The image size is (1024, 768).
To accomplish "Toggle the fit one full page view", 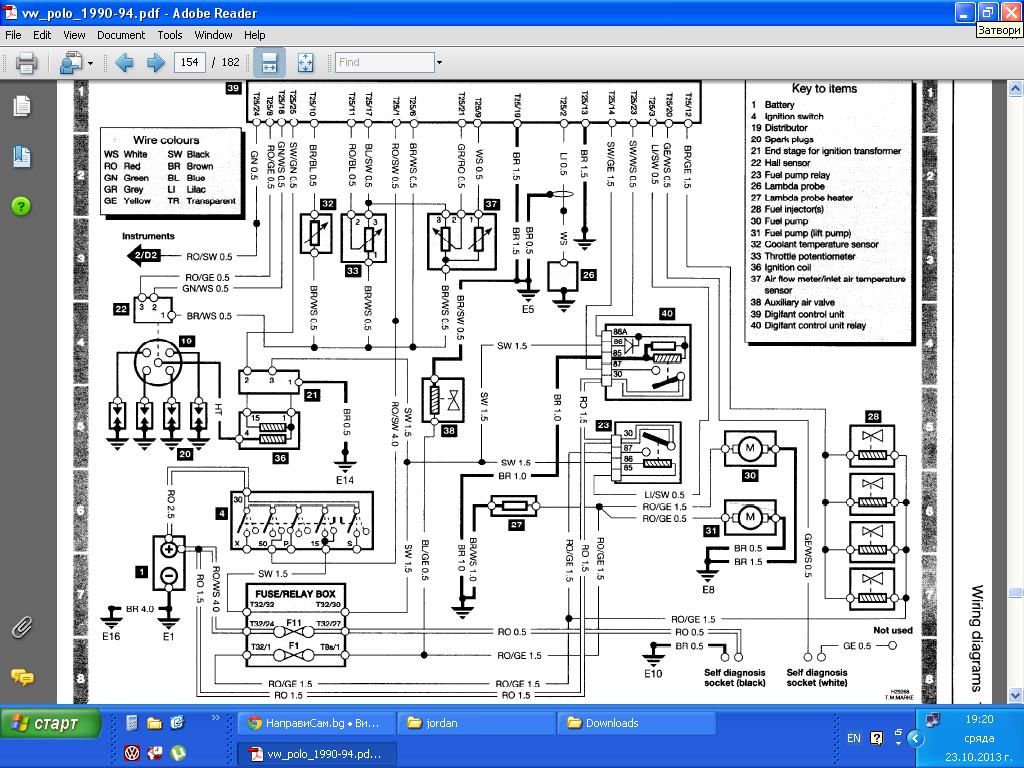I will point(305,63).
